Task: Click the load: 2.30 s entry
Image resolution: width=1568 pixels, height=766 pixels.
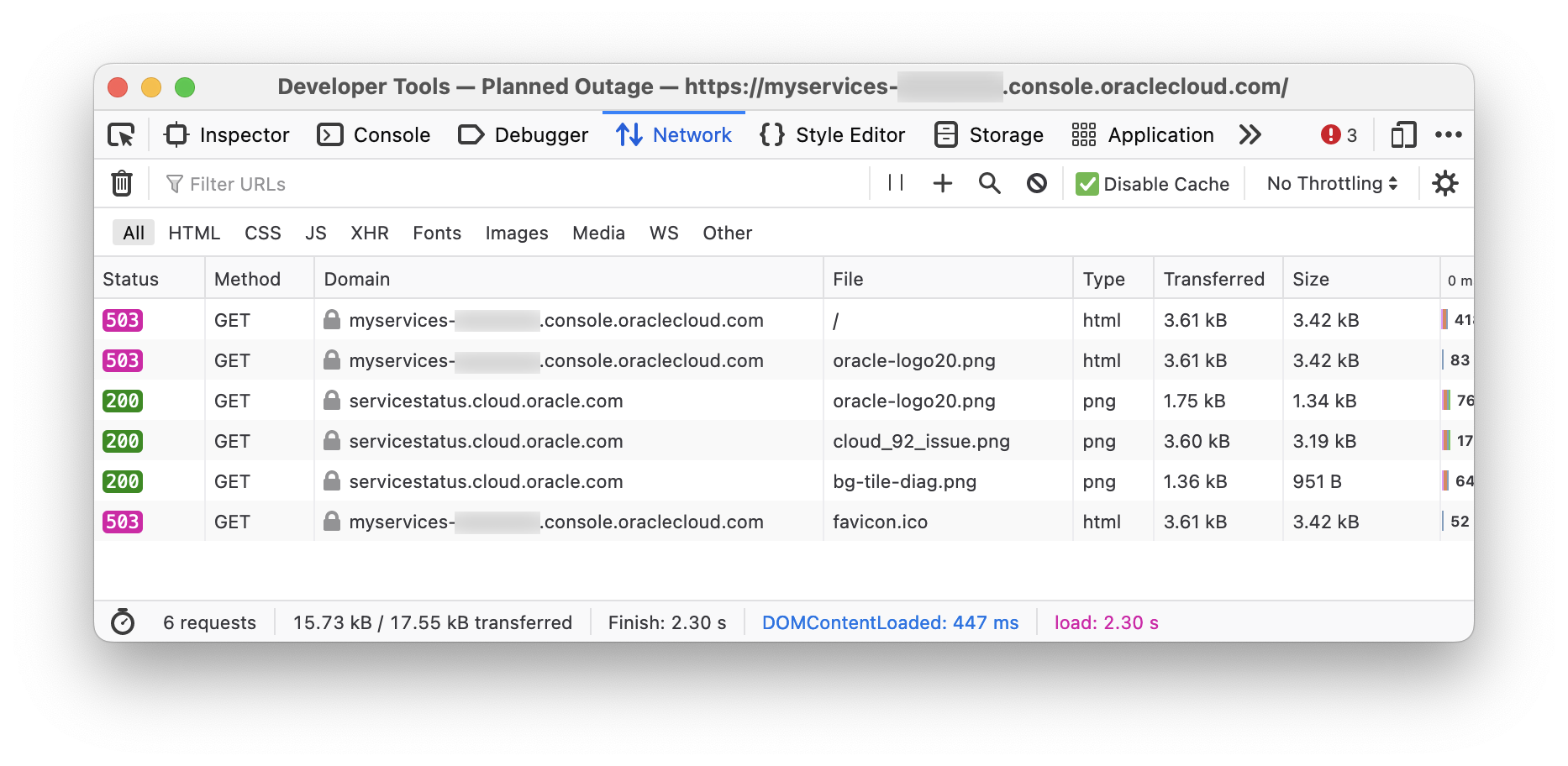Action: click(1107, 622)
